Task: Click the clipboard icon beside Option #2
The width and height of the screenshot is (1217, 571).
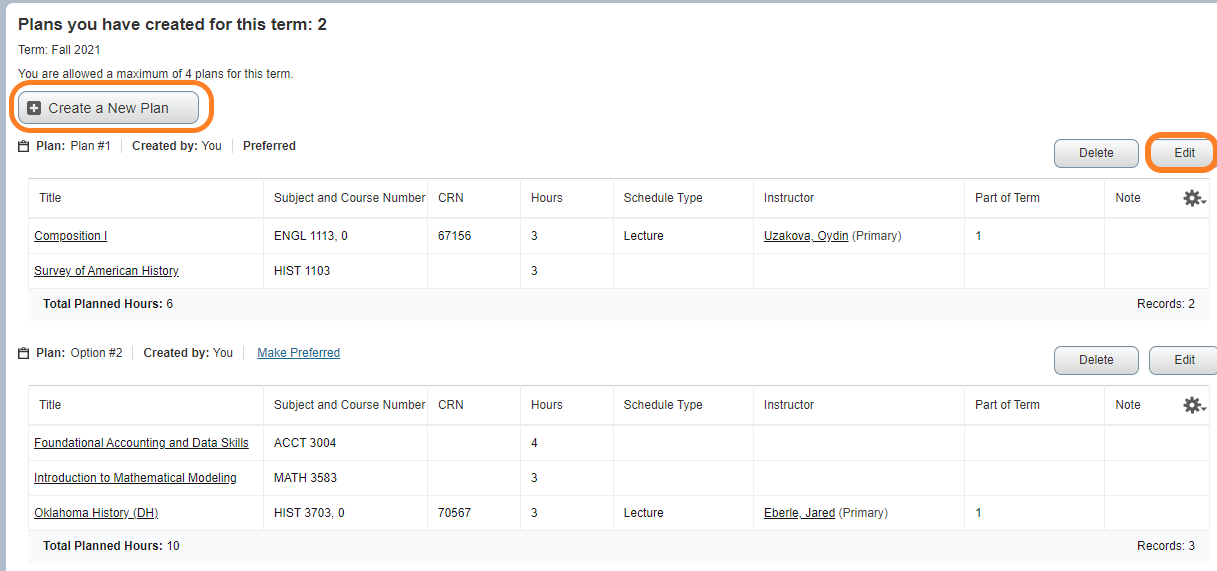Action: point(24,353)
